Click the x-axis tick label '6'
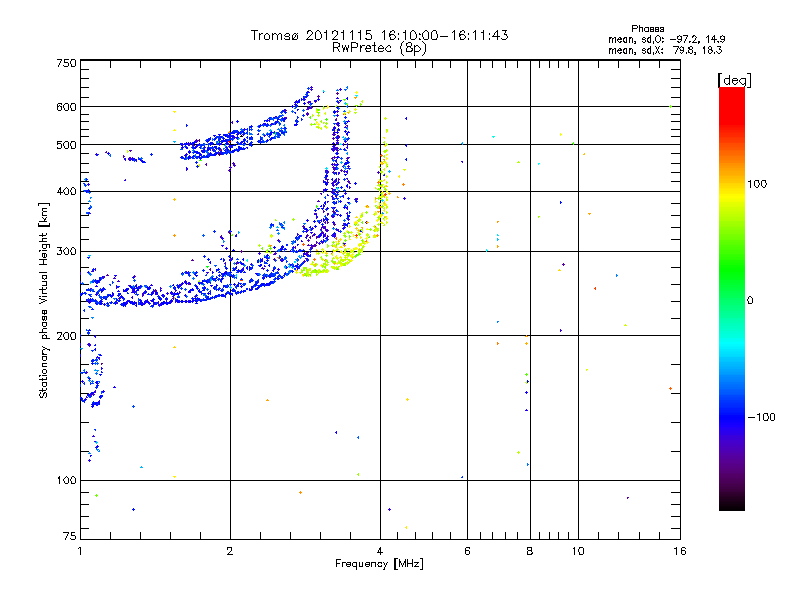800x600 pixels. click(467, 551)
